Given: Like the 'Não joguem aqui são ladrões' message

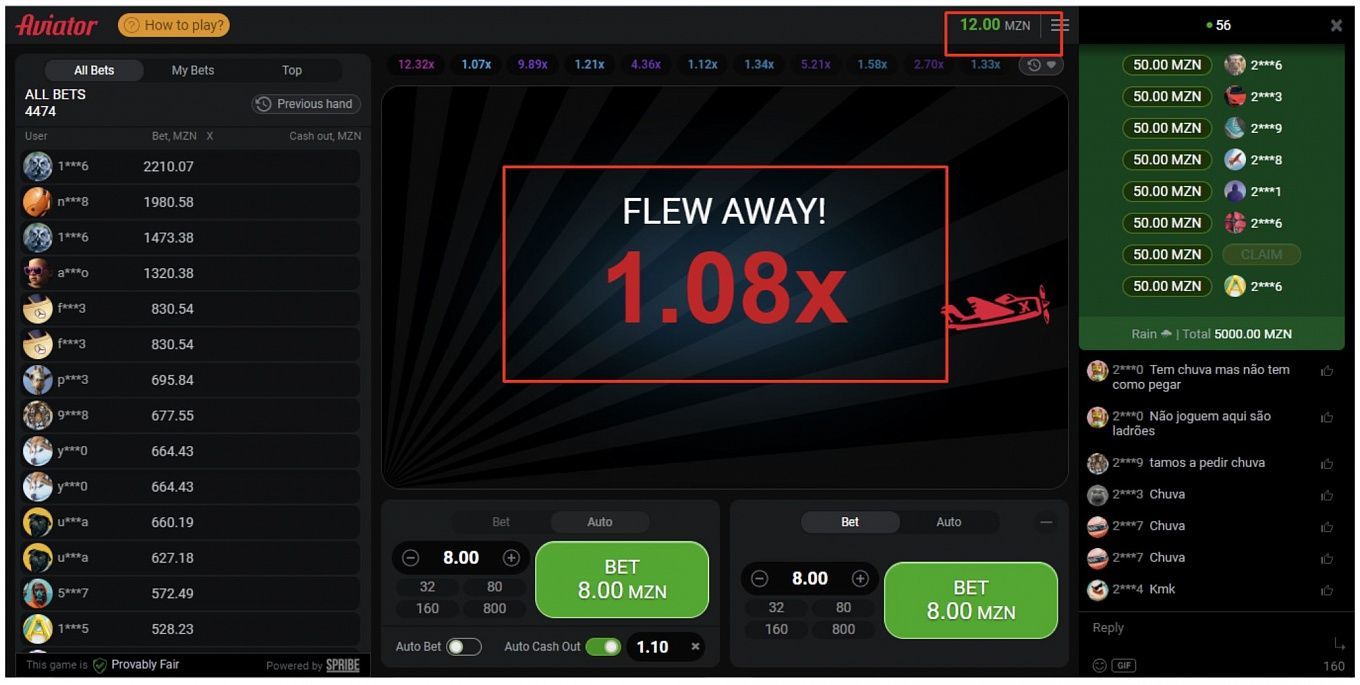Looking at the screenshot, I should pyautogui.click(x=1327, y=417).
